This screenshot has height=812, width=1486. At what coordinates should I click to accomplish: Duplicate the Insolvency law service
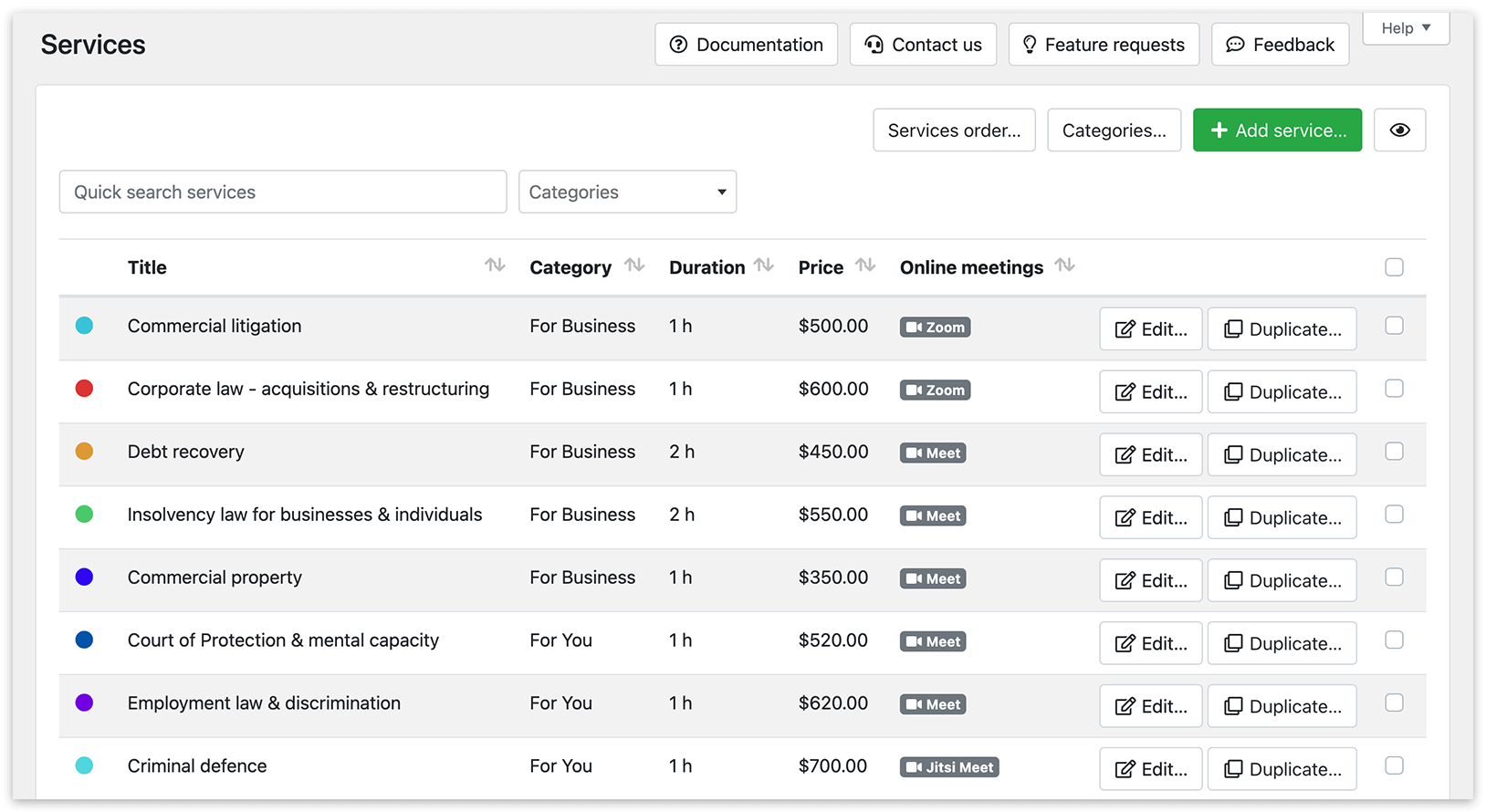1282,518
